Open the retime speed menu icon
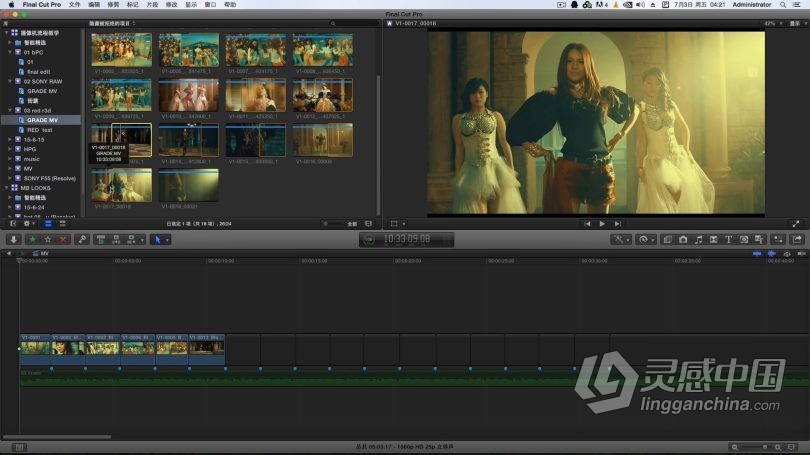810x455 pixels. [646, 240]
